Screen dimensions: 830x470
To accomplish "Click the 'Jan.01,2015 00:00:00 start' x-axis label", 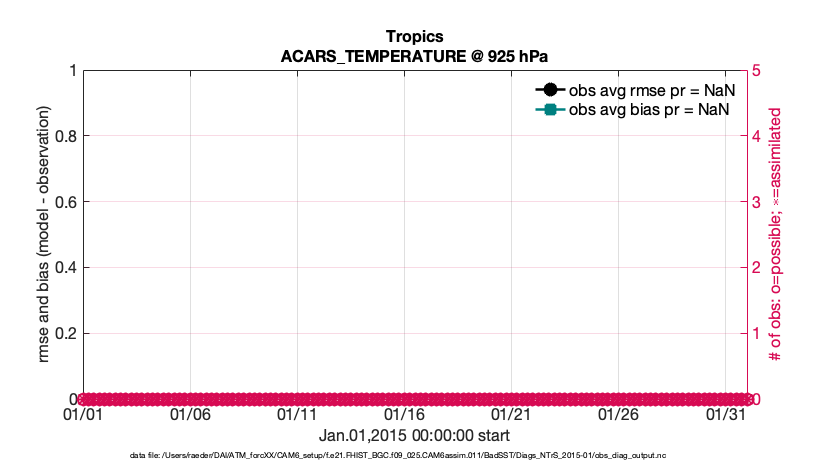I will 415,436.
